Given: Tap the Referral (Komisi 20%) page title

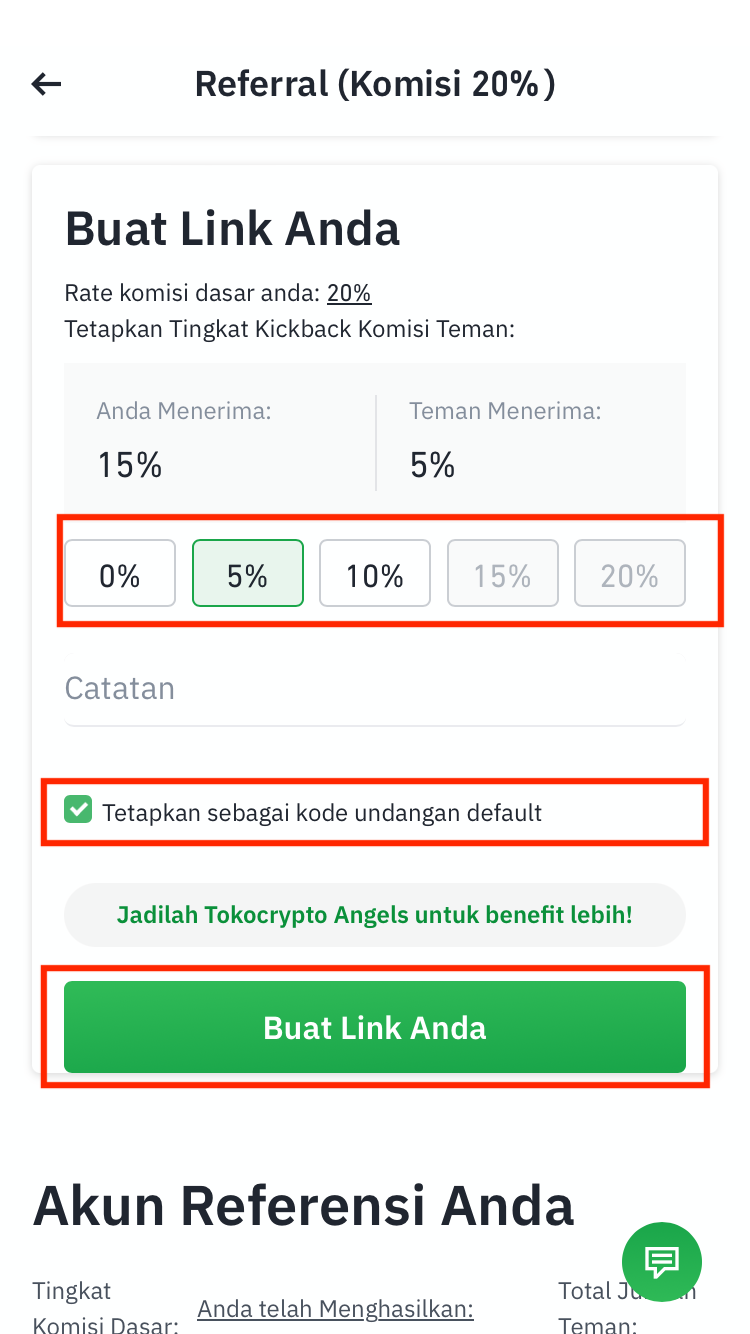Looking at the screenshot, I should tap(375, 84).
